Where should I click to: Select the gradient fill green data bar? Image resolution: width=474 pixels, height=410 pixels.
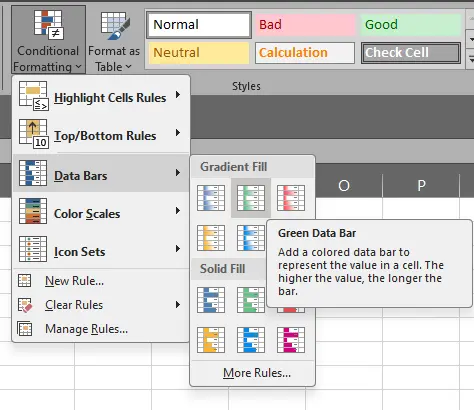[x=251, y=198]
